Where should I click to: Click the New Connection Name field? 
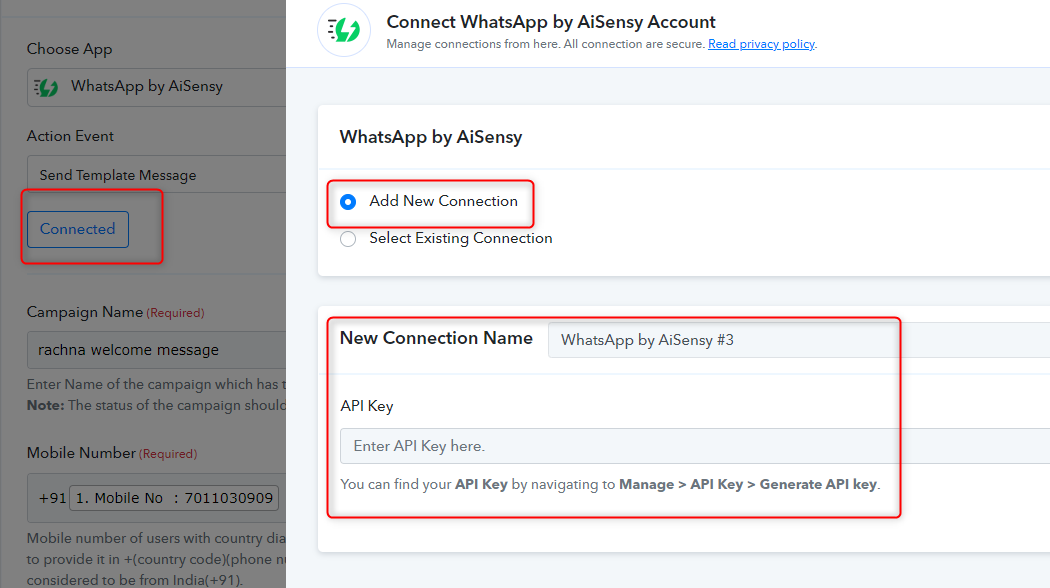coord(798,340)
